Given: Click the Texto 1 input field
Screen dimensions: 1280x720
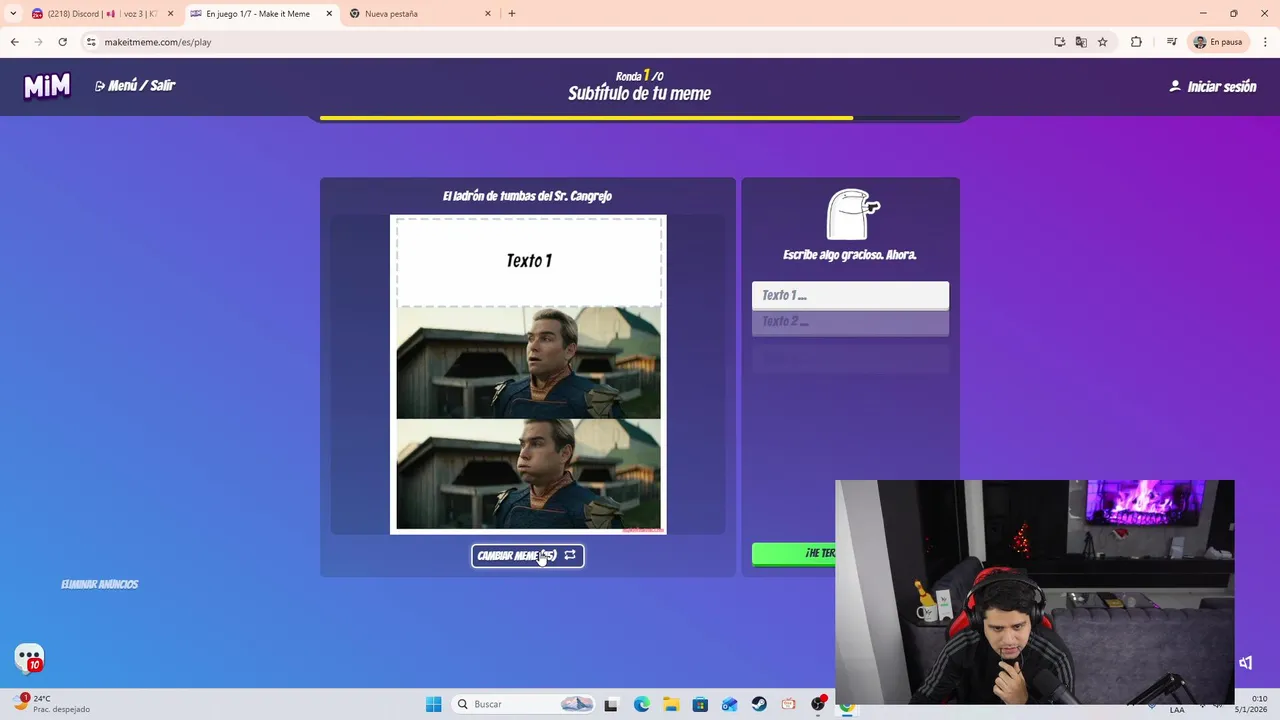Looking at the screenshot, I should pyautogui.click(x=850, y=295).
